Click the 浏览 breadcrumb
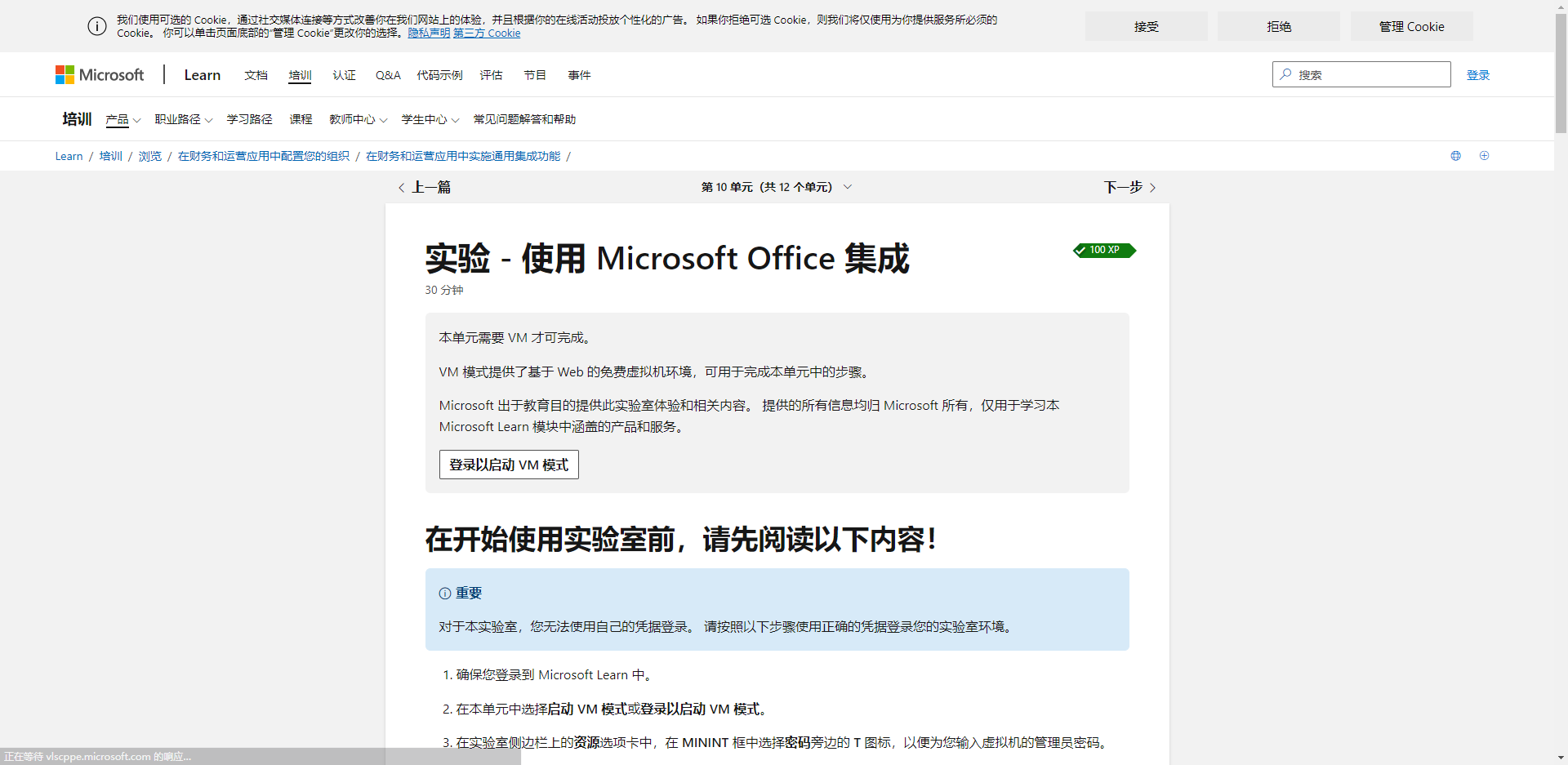 pos(149,156)
